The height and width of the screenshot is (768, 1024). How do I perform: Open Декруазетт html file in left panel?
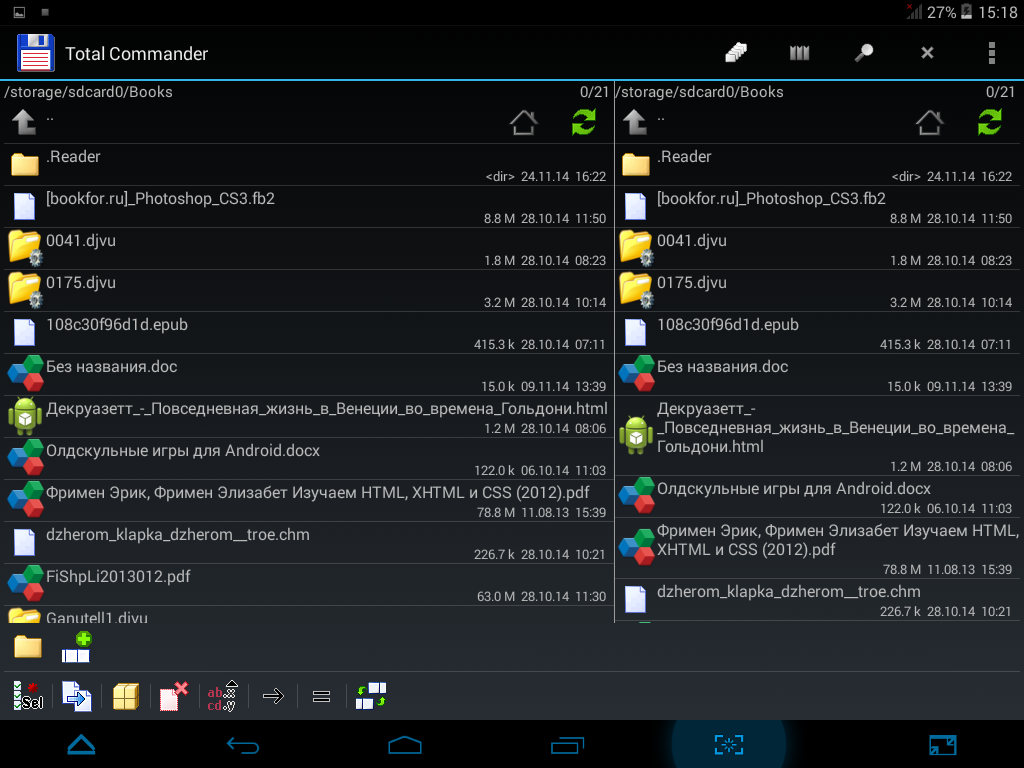click(308, 417)
